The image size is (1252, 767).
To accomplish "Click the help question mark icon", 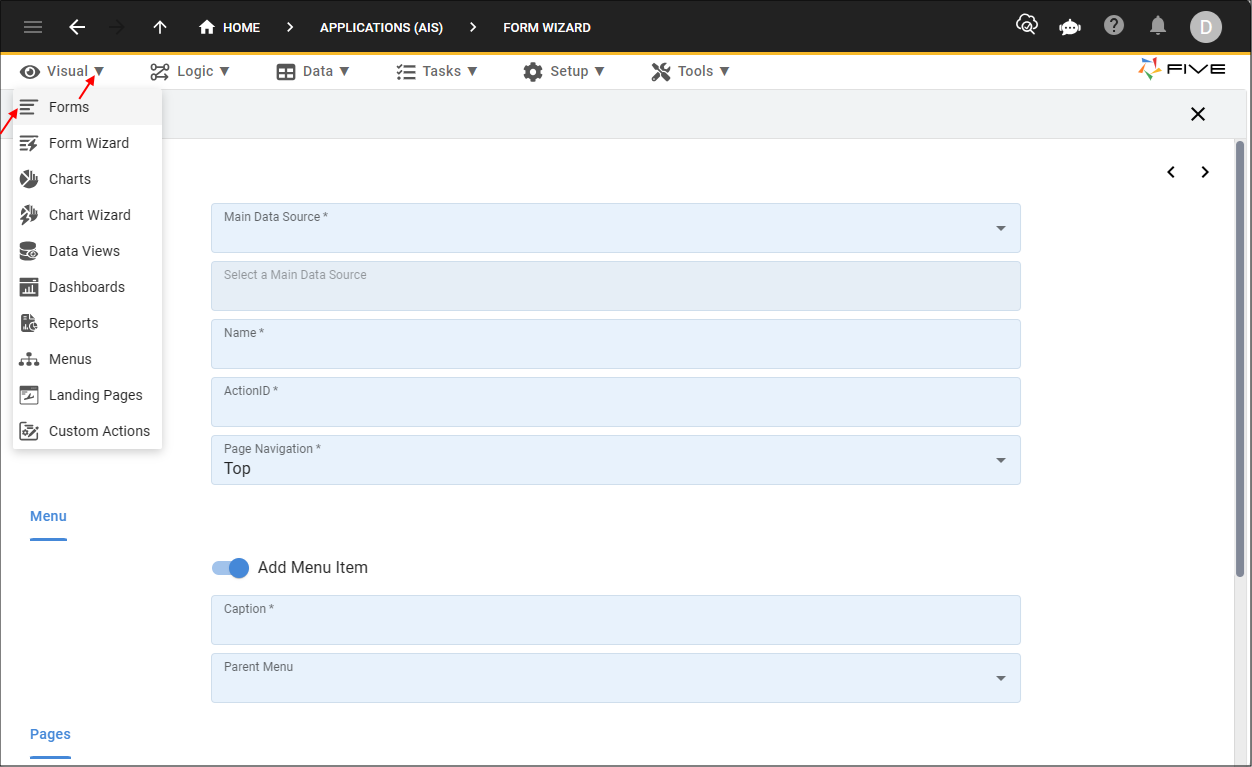I will click(x=1114, y=26).
